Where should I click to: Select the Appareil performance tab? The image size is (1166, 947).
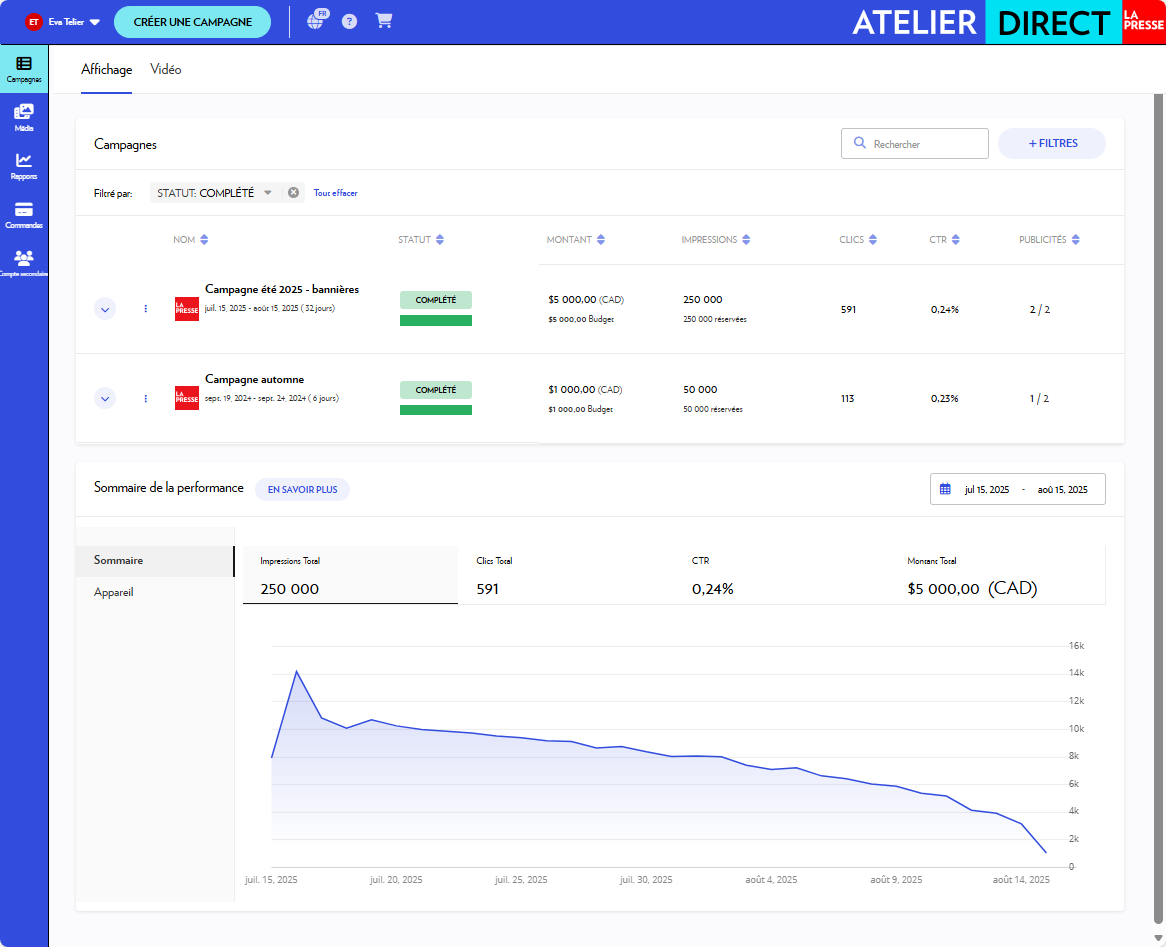[114, 592]
